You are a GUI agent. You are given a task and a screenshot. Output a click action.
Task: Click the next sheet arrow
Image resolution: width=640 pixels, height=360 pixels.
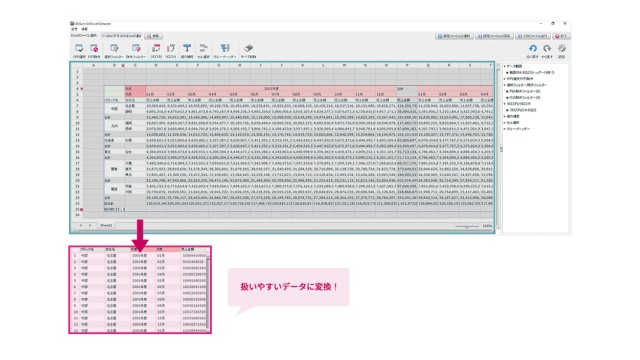click(x=90, y=225)
